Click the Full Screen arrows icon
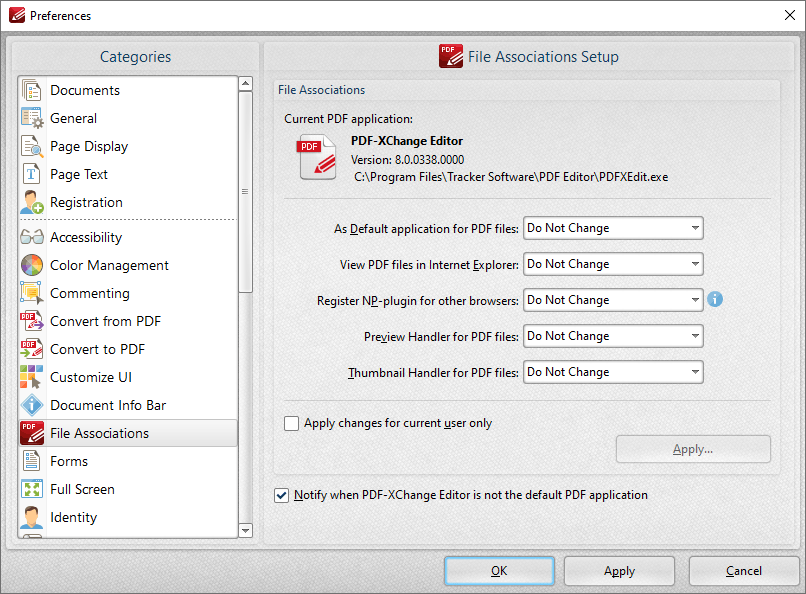This screenshot has height=594, width=806. (32, 489)
